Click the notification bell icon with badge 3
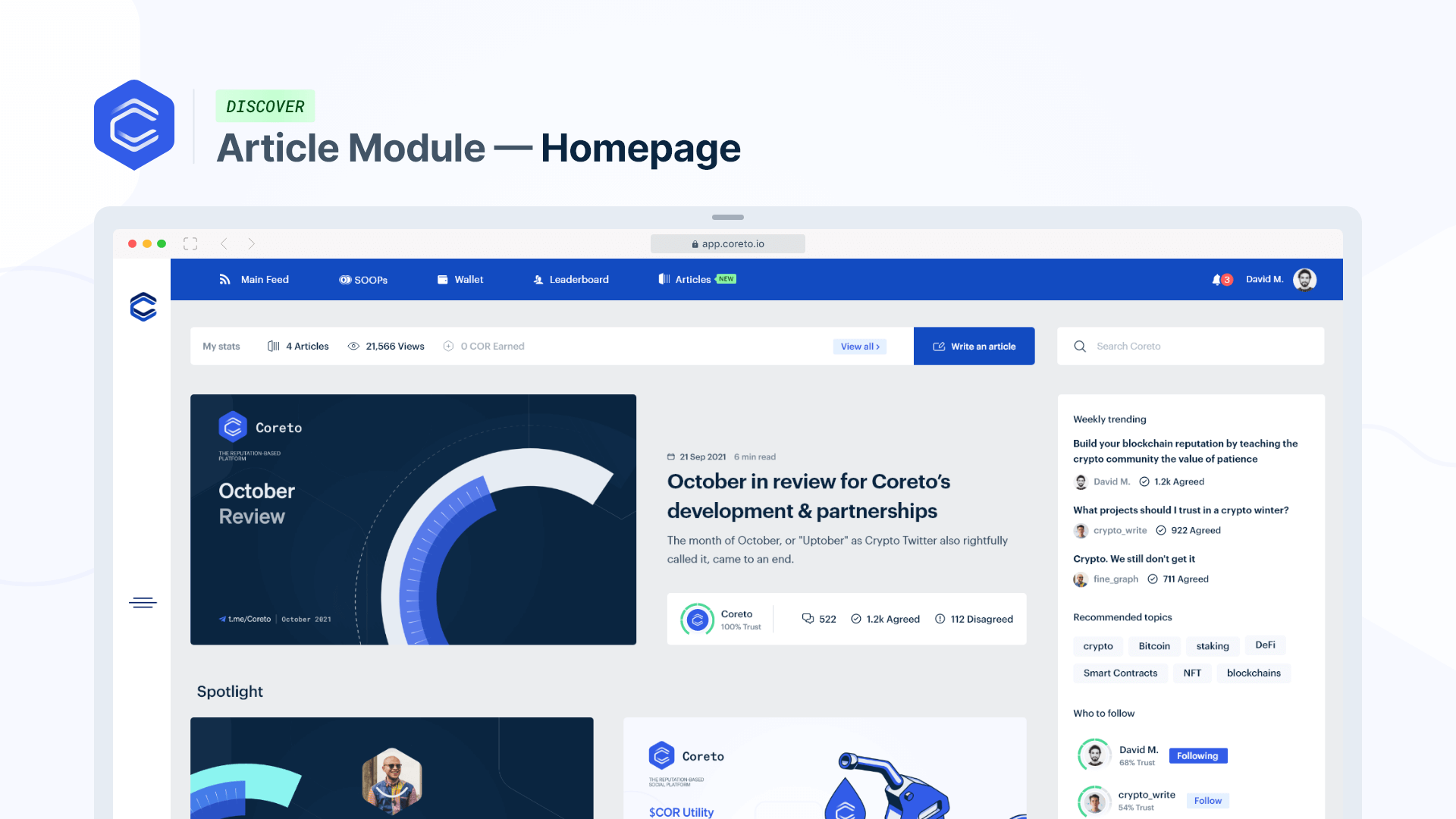The height and width of the screenshot is (819, 1456). pos(1219,279)
